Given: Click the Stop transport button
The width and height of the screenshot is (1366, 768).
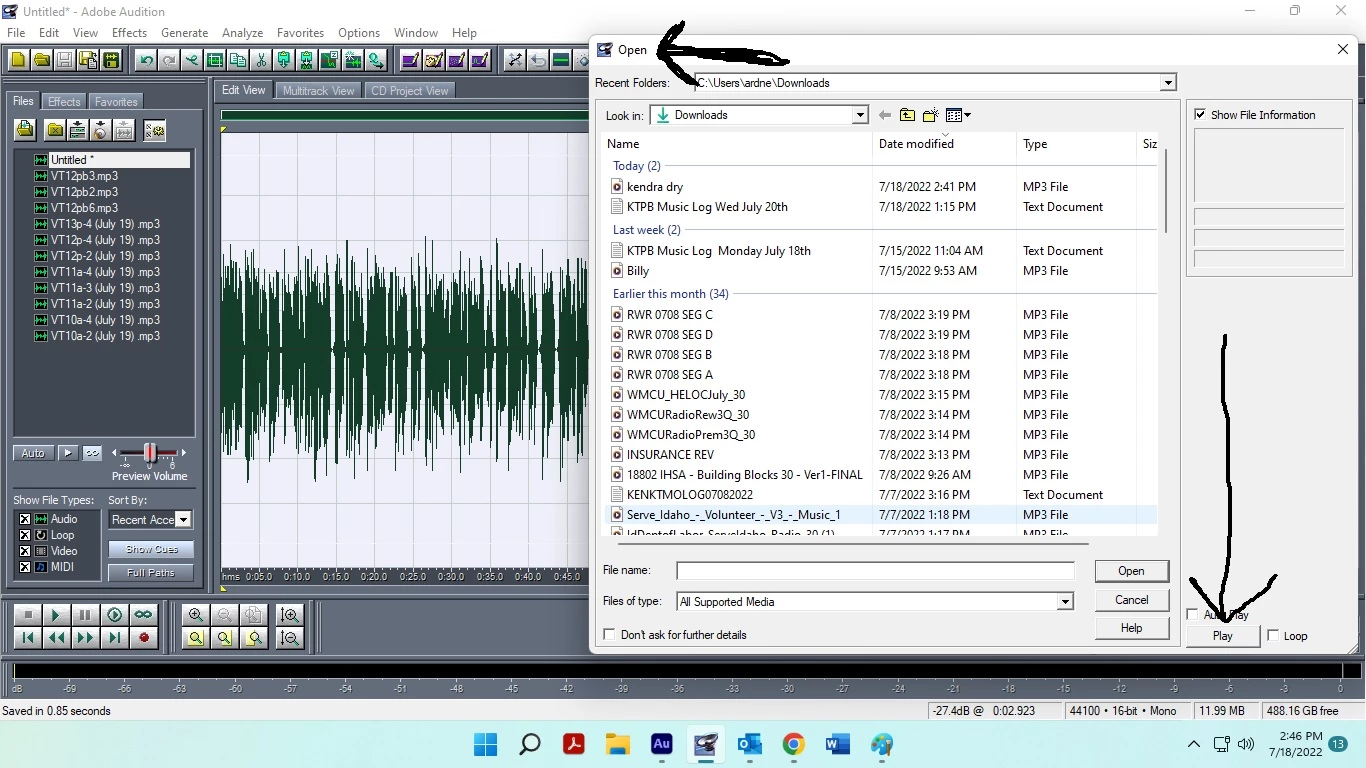Looking at the screenshot, I should tap(28, 615).
